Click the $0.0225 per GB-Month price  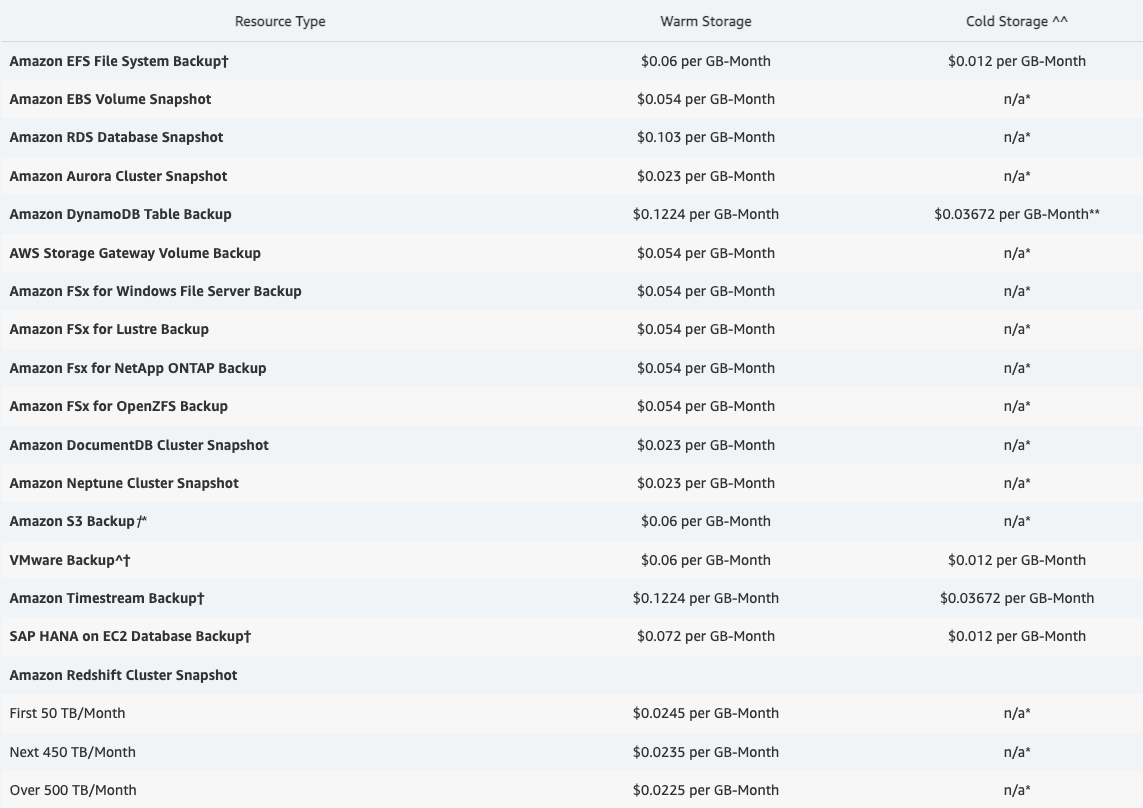click(x=705, y=790)
